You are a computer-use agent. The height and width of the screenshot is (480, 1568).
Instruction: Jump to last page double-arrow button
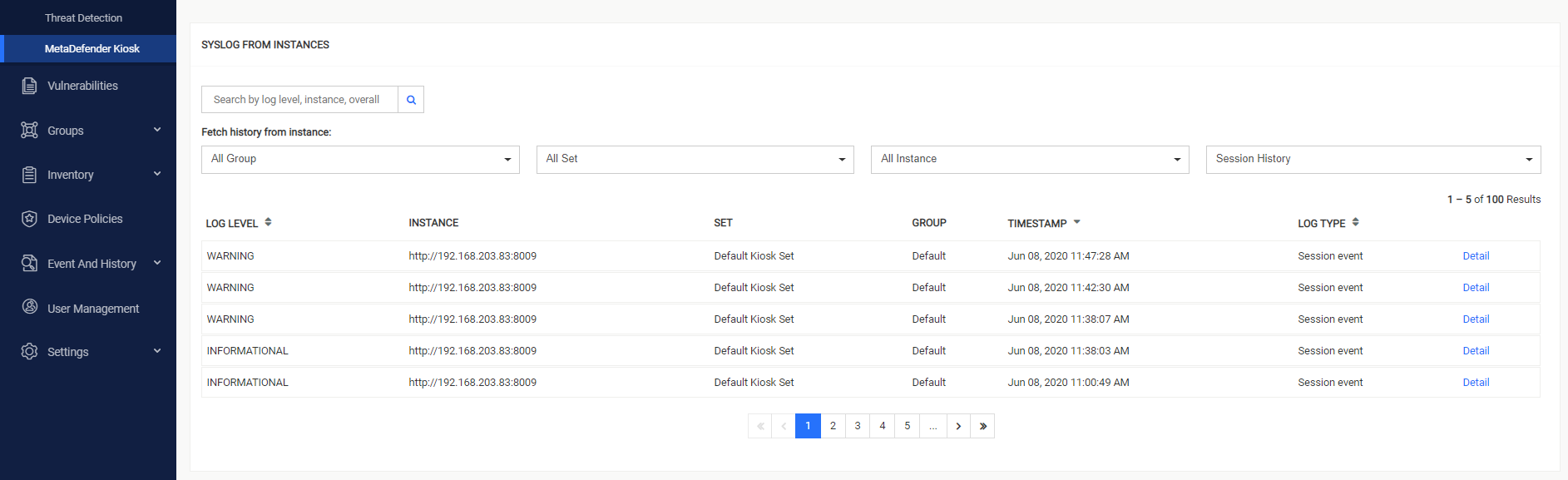pos(982,426)
